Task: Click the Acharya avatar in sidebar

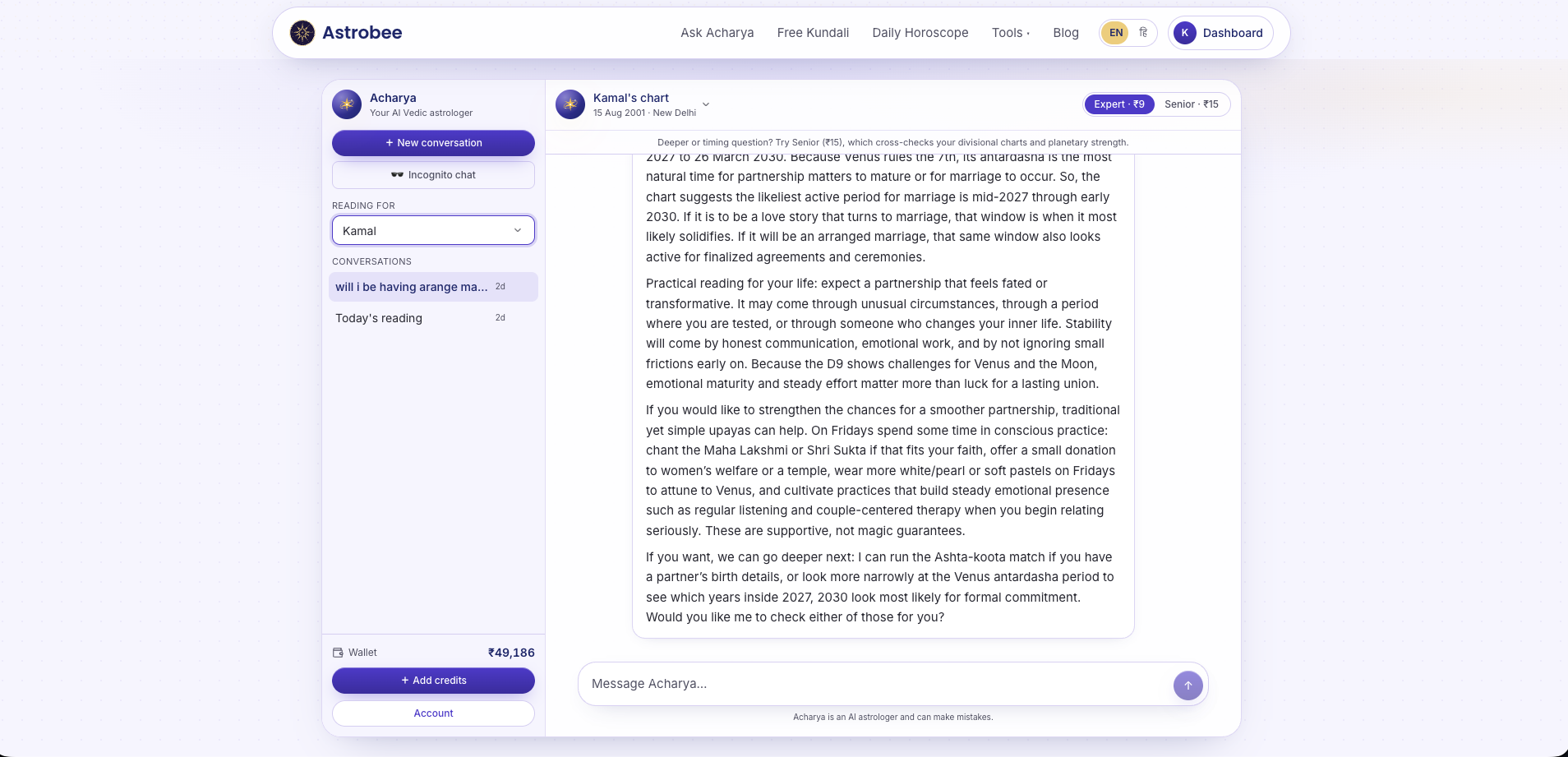Action: tap(347, 104)
